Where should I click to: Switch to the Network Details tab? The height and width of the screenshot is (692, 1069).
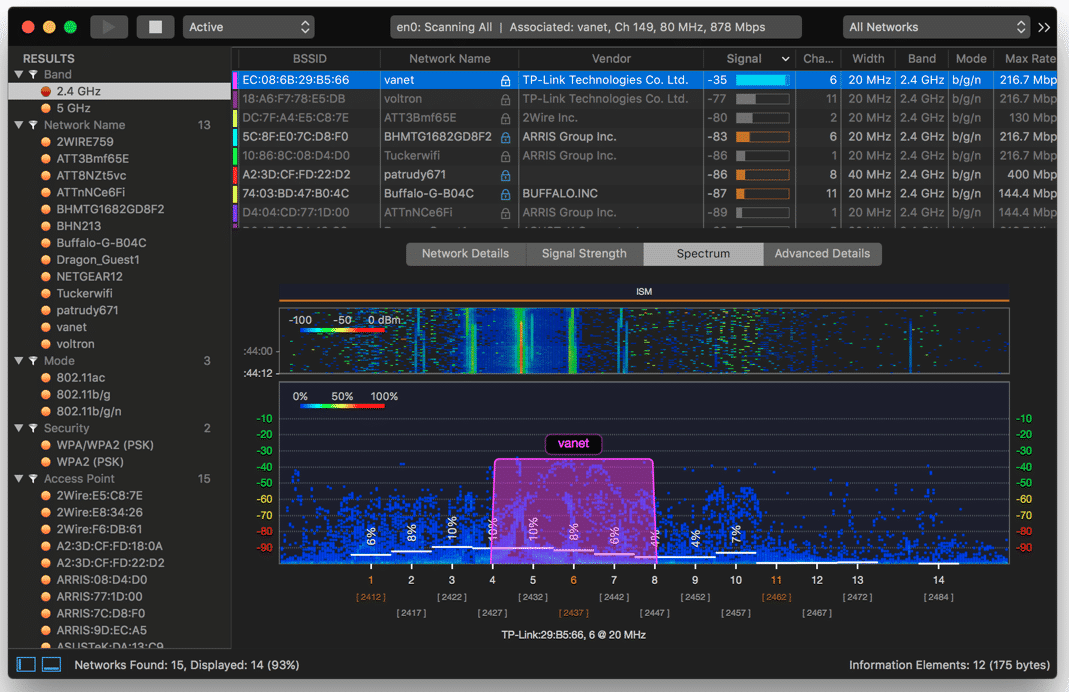pos(466,254)
